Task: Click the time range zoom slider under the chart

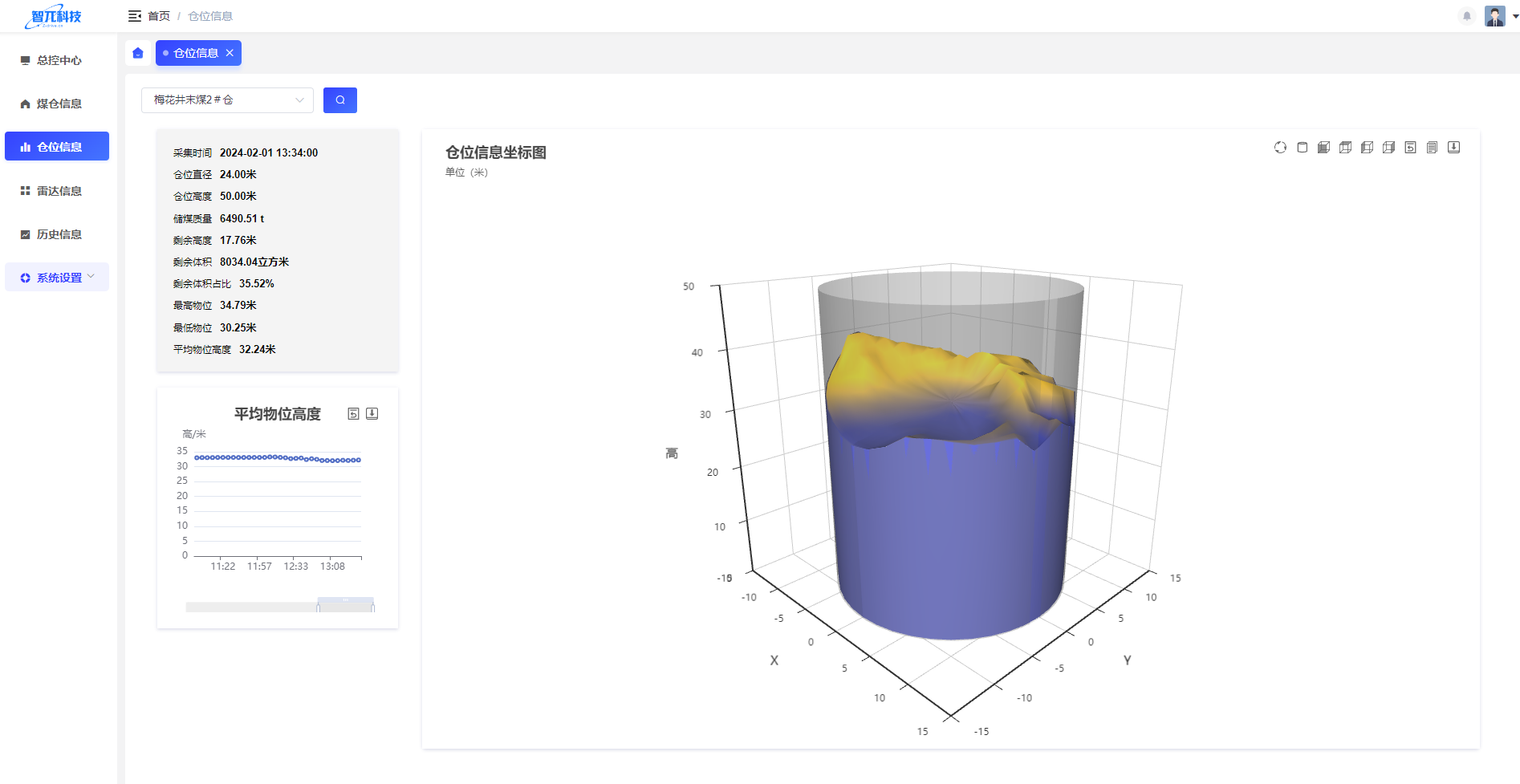Action: 345,606
